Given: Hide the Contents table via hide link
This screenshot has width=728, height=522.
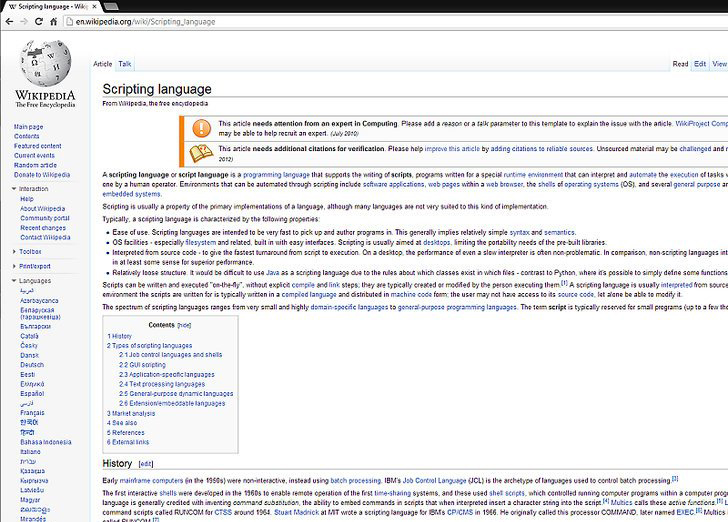Looking at the screenshot, I should 184,325.
